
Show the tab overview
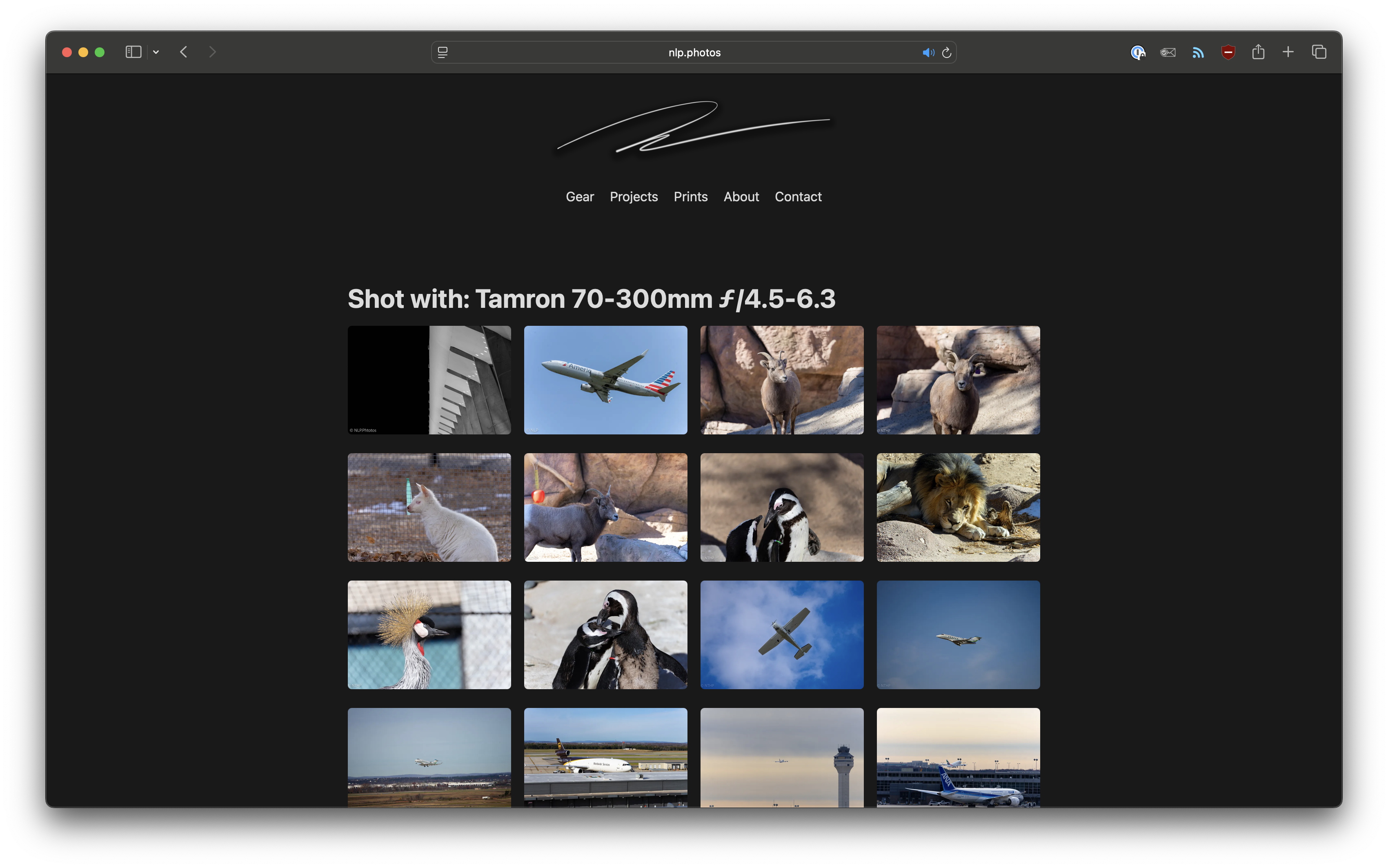(x=1319, y=52)
